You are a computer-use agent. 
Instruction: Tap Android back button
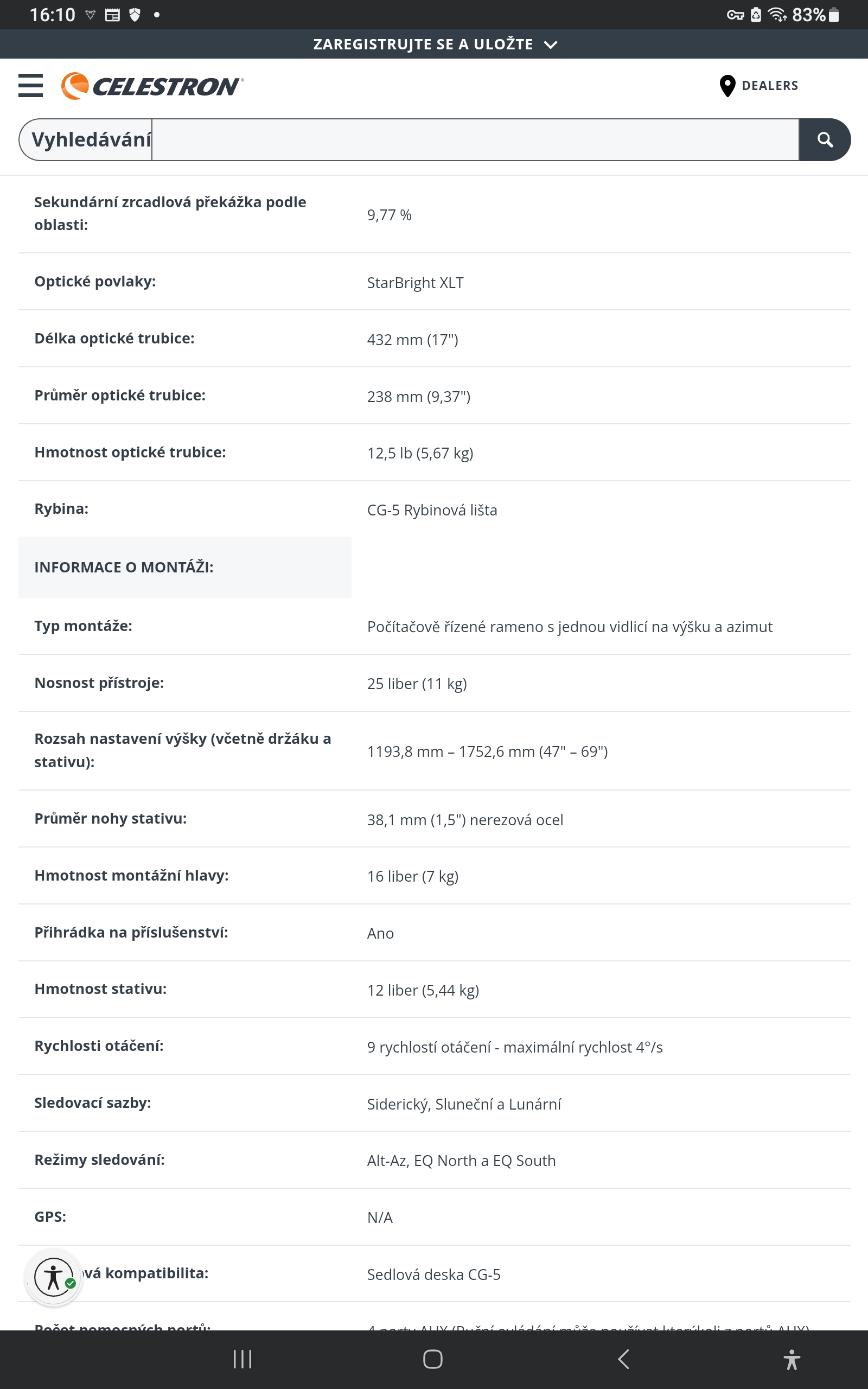(x=623, y=1359)
